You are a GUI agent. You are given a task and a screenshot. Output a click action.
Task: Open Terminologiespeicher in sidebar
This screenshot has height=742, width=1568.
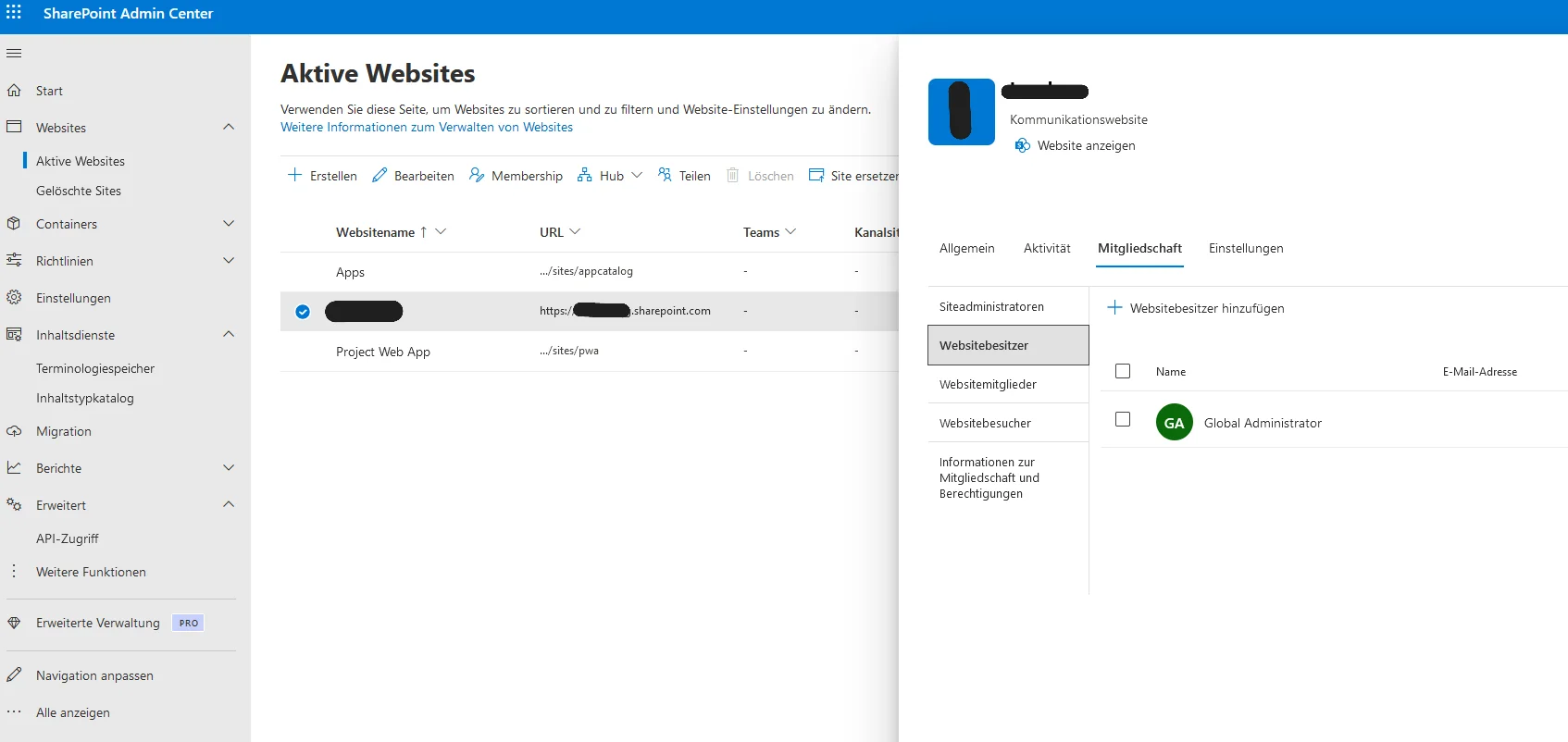click(x=95, y=368)
